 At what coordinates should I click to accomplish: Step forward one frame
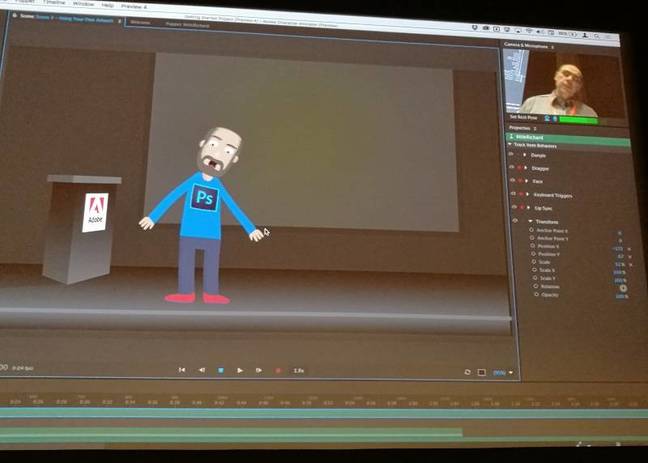point(259,370)
